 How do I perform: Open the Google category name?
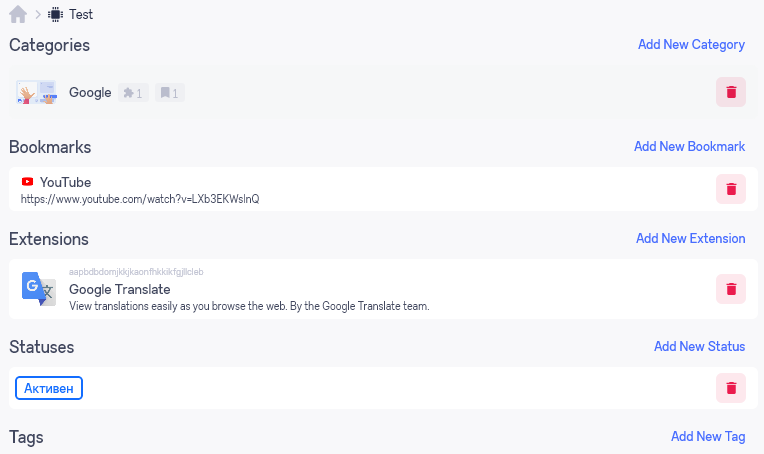tap(90, 93)
